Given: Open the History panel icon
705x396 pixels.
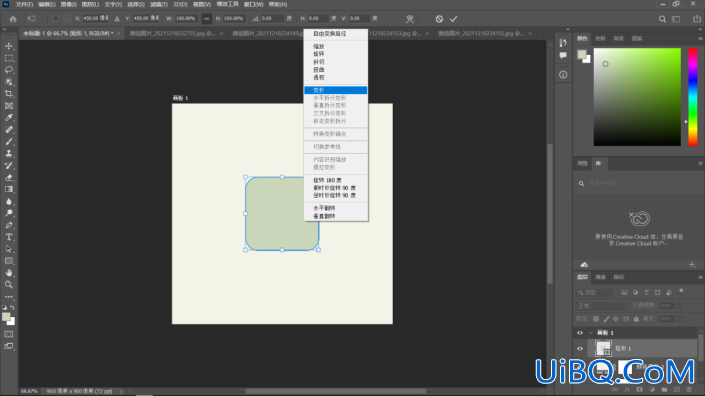Looking at the screenshot, I should 563,43.
